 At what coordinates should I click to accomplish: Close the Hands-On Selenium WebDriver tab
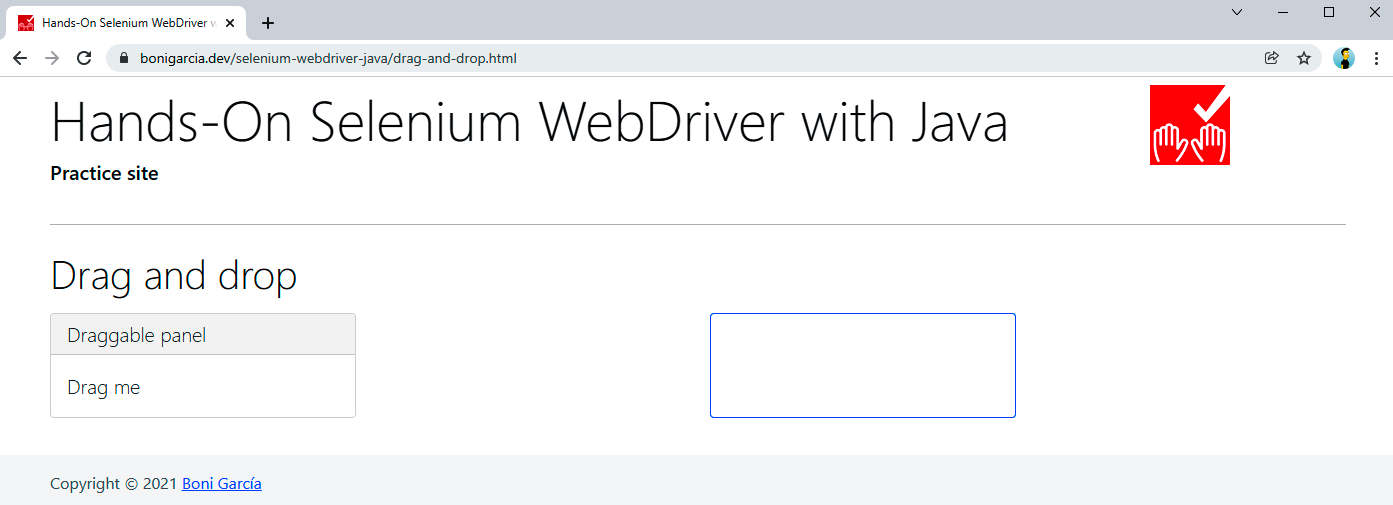[x=230, y=23]
